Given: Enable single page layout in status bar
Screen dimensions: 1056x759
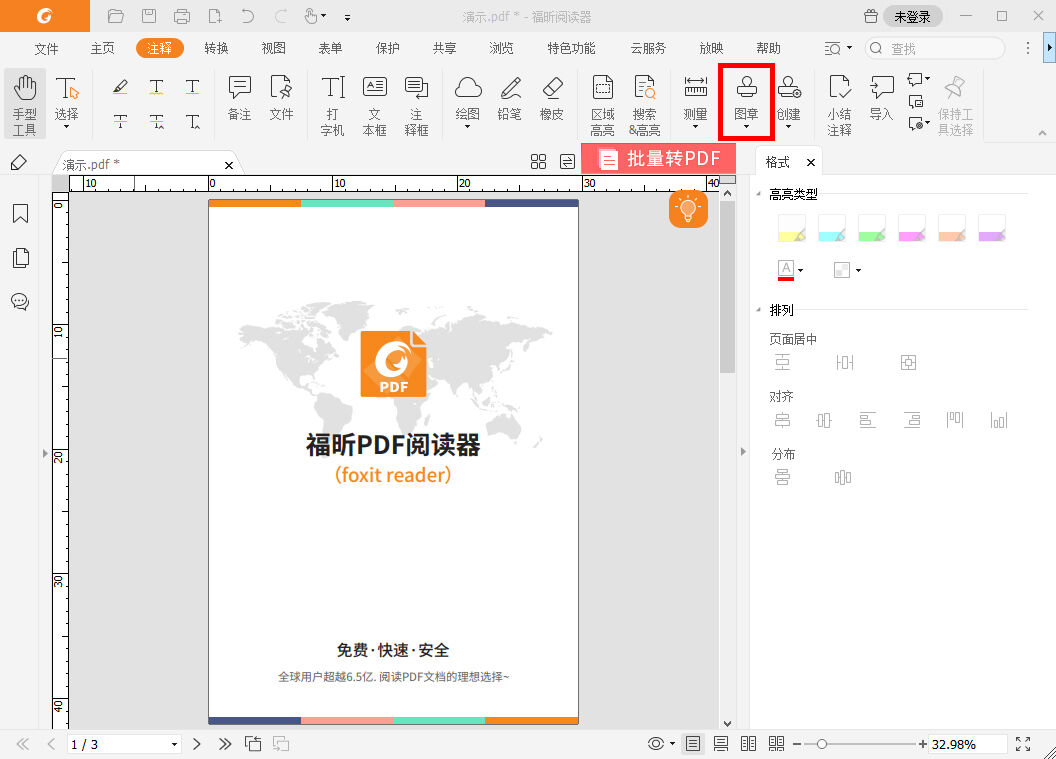Looking at the screenshot, I should [692, 743].
